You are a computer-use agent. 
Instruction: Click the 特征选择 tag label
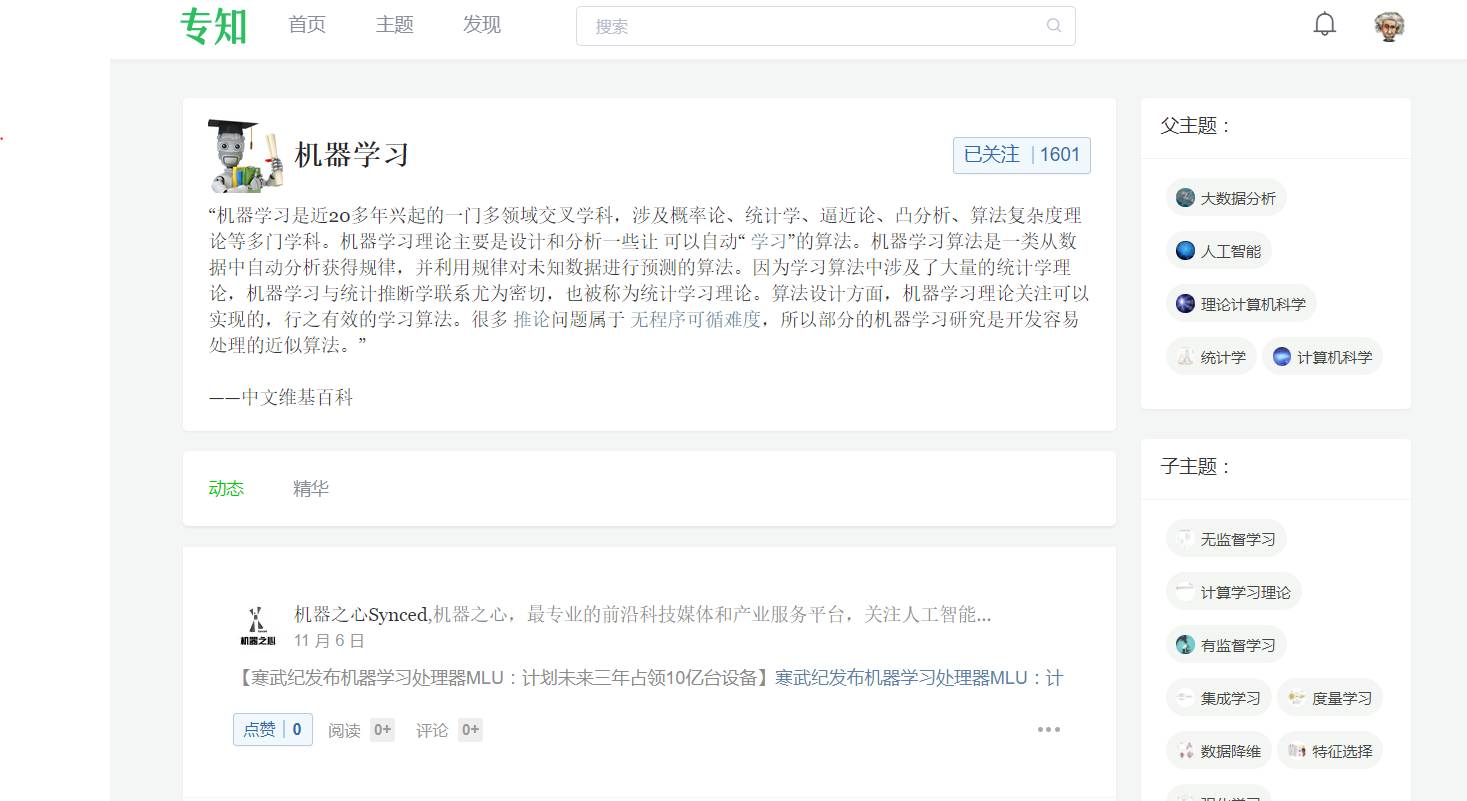(x=1342, y=751)
